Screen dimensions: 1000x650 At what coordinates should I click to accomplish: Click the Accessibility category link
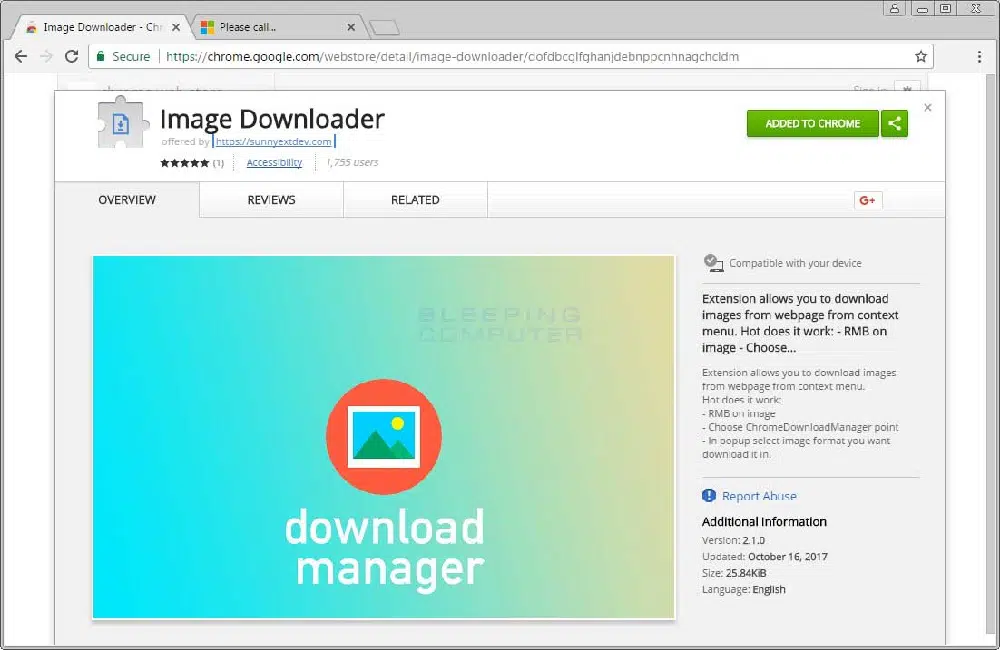click(x=274, y=163)
